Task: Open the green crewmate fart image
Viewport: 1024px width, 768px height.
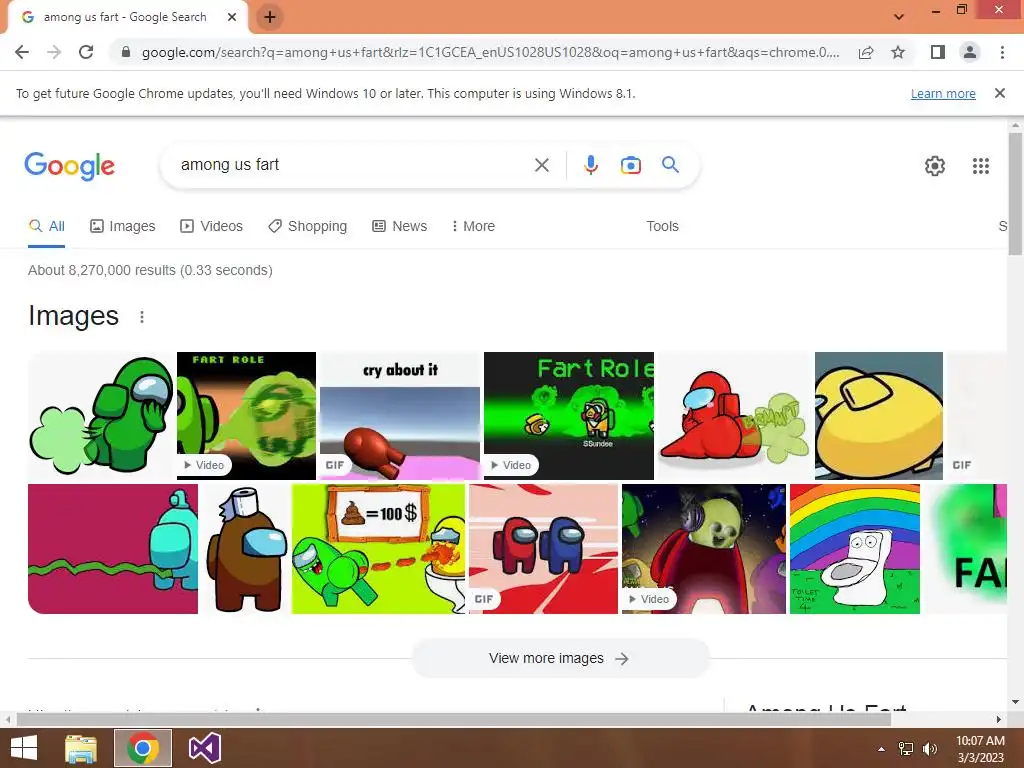Action: tap(101, 415)
